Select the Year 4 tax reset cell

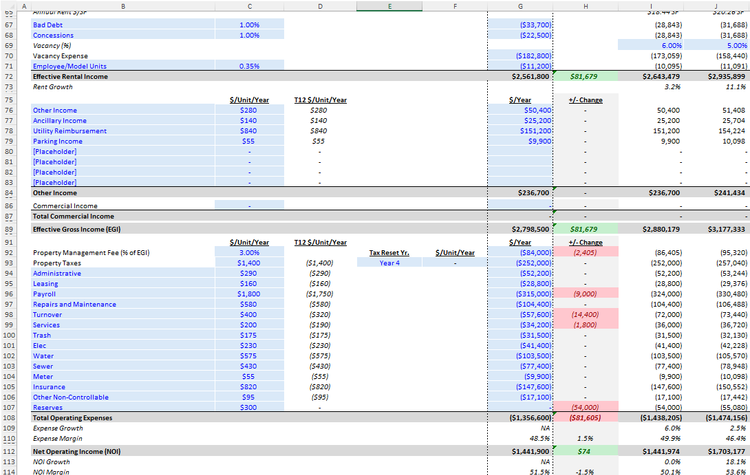coord(389,263)
